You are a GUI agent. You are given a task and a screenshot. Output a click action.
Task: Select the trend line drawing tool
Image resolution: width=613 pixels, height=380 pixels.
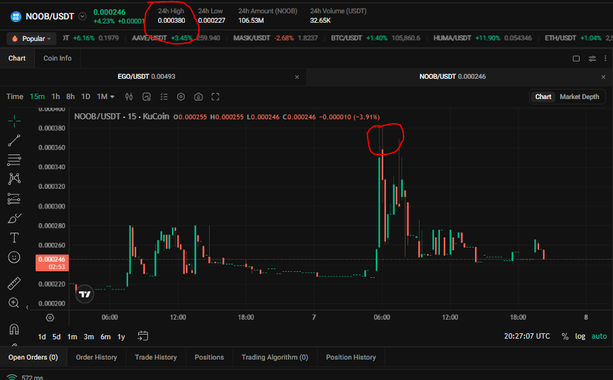(x=14, y=140)
